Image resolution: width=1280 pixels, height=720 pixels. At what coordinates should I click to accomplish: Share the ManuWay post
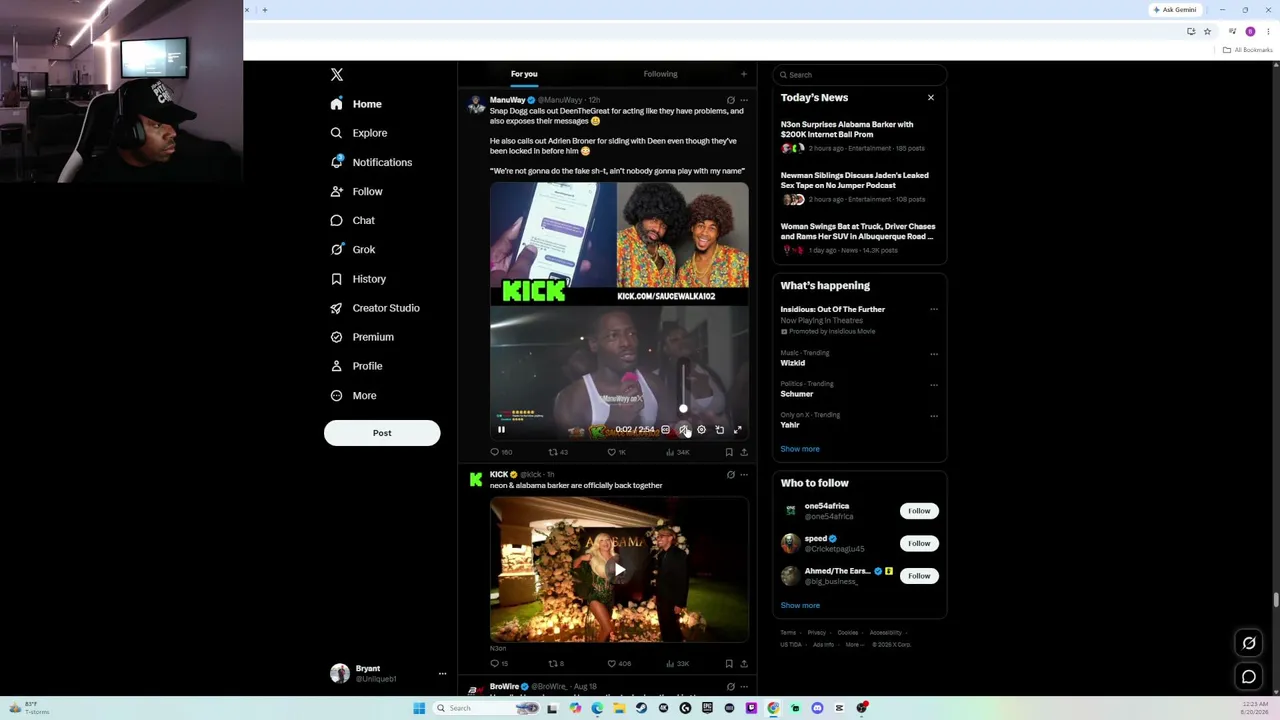743,452
